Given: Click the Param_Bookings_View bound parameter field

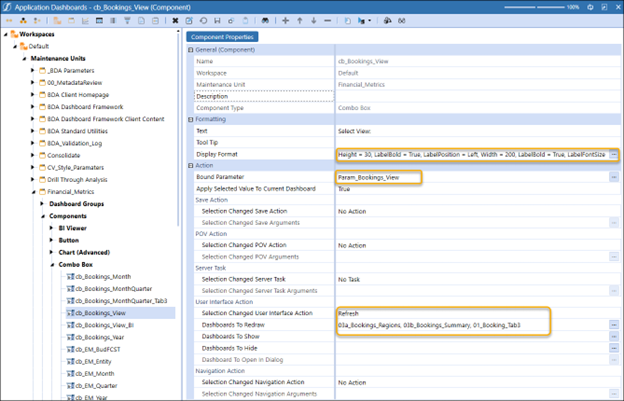Looking at the screenshot, I should [x=378, y=177].
